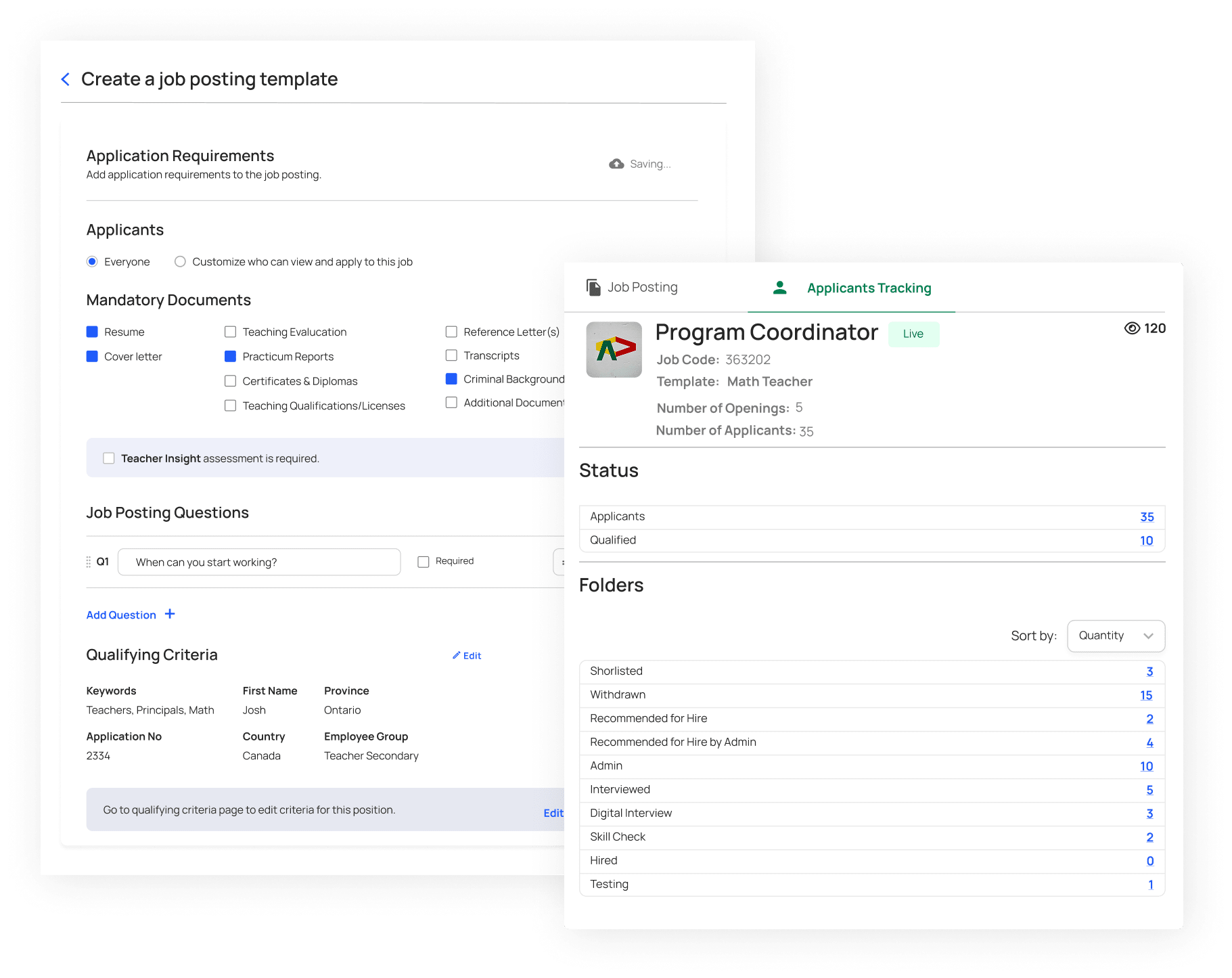Click the document icon beside Job Posting tab
Viewport: 1232px width, 978px height.
593,286
